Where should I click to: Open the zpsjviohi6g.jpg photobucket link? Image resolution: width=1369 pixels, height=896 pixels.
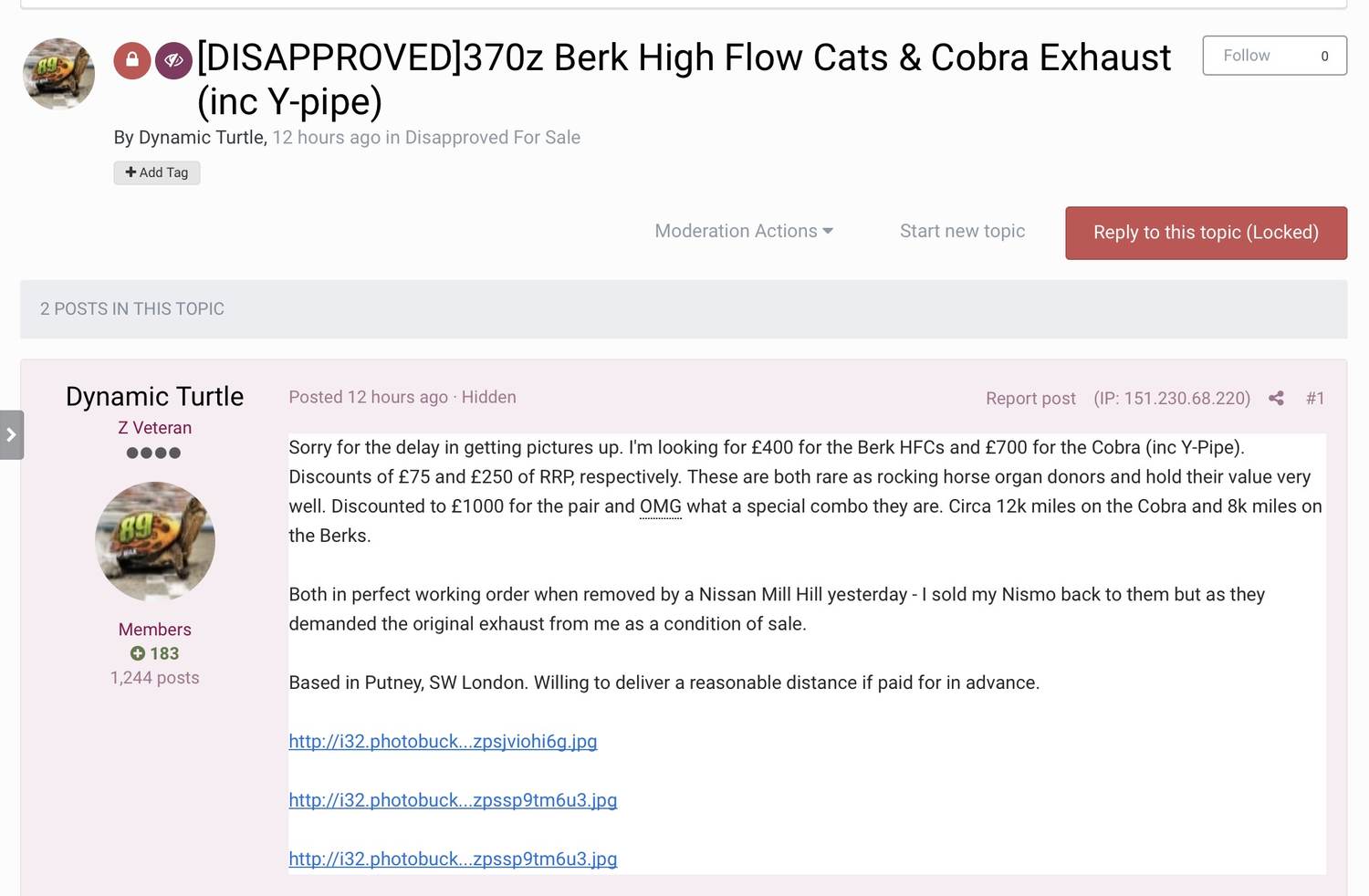(x=443, y=742)
